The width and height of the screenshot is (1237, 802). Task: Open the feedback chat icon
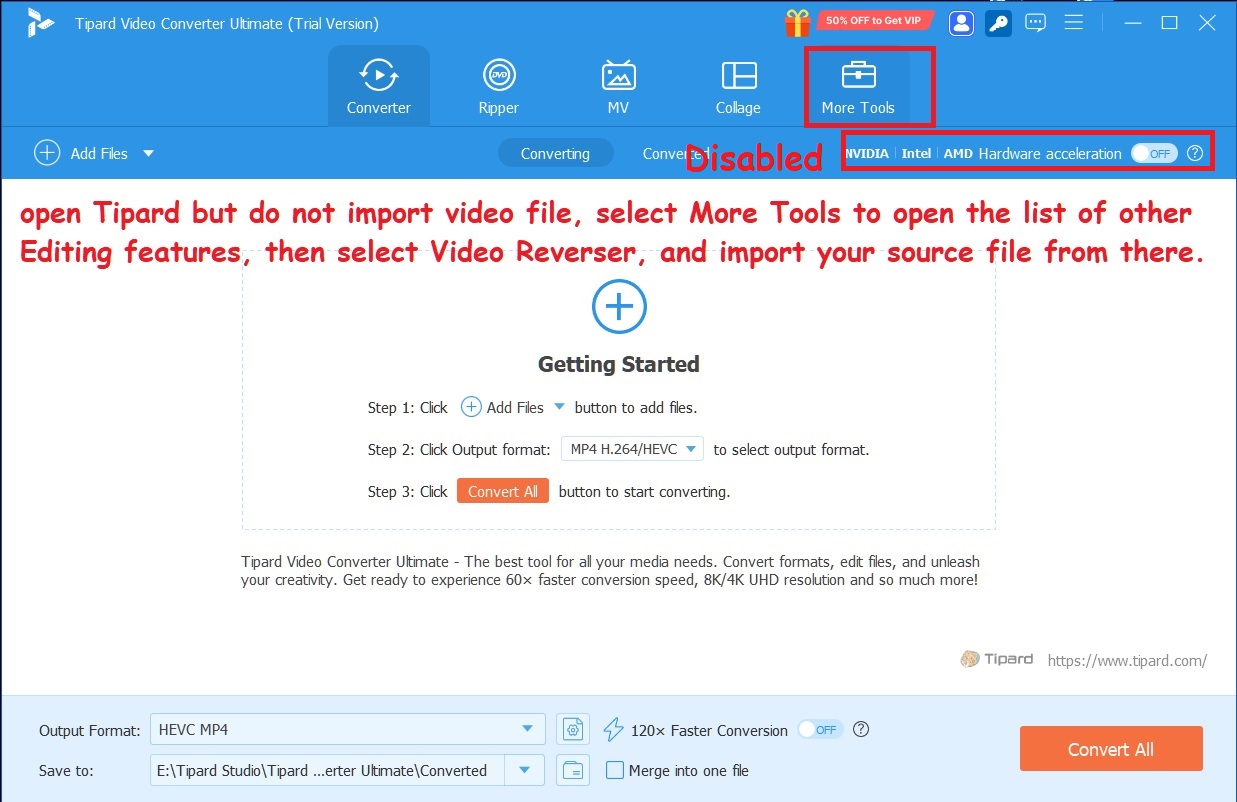click(1035, 23)
